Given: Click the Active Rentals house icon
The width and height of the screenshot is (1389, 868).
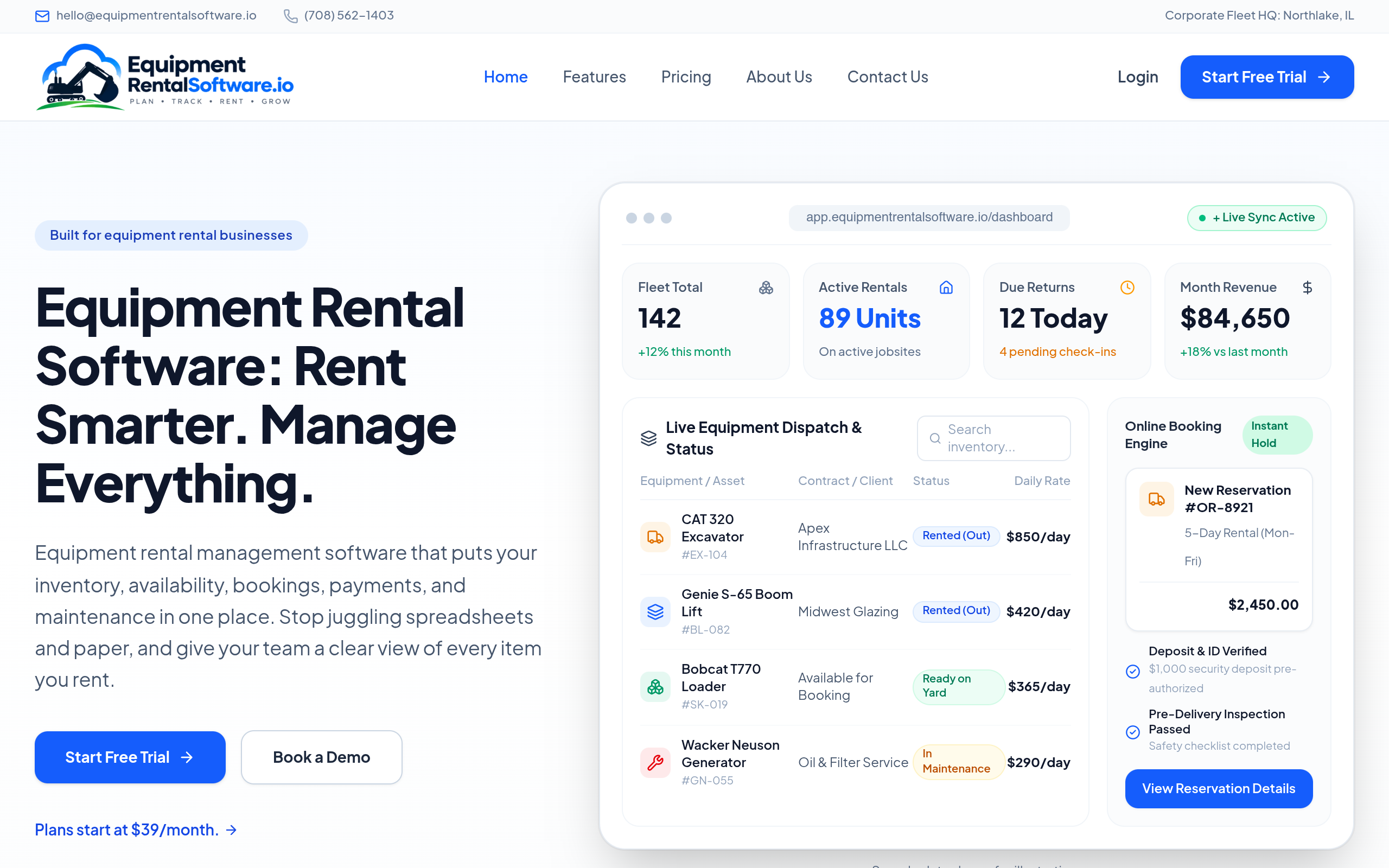Looking at the screenshot, I should click(x=946, y=288).
